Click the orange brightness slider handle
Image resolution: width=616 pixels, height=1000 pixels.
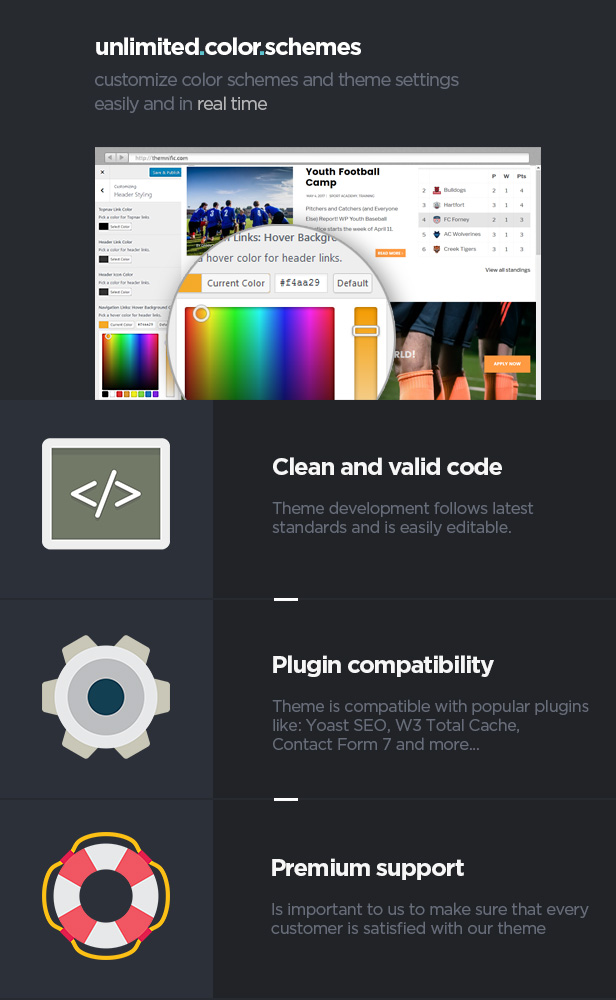366,331
